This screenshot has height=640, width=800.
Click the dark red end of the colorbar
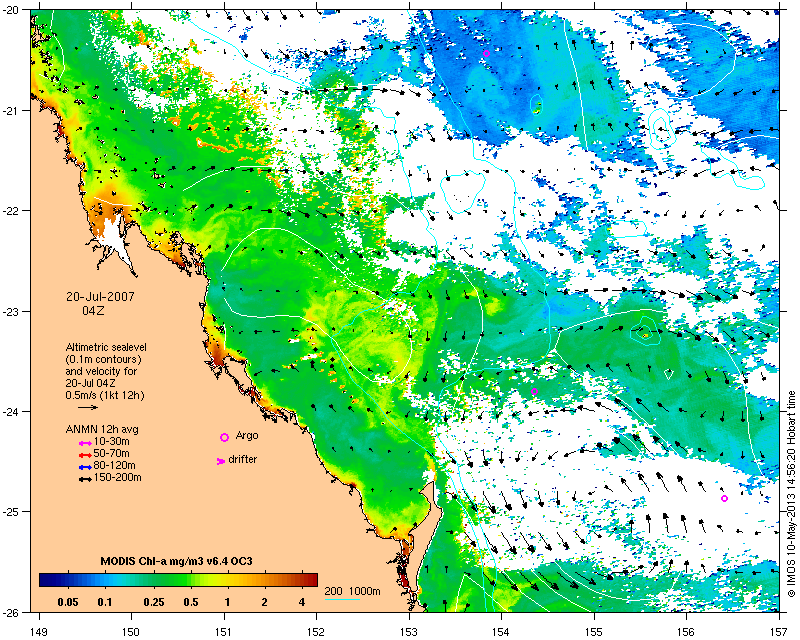point(312,580)
